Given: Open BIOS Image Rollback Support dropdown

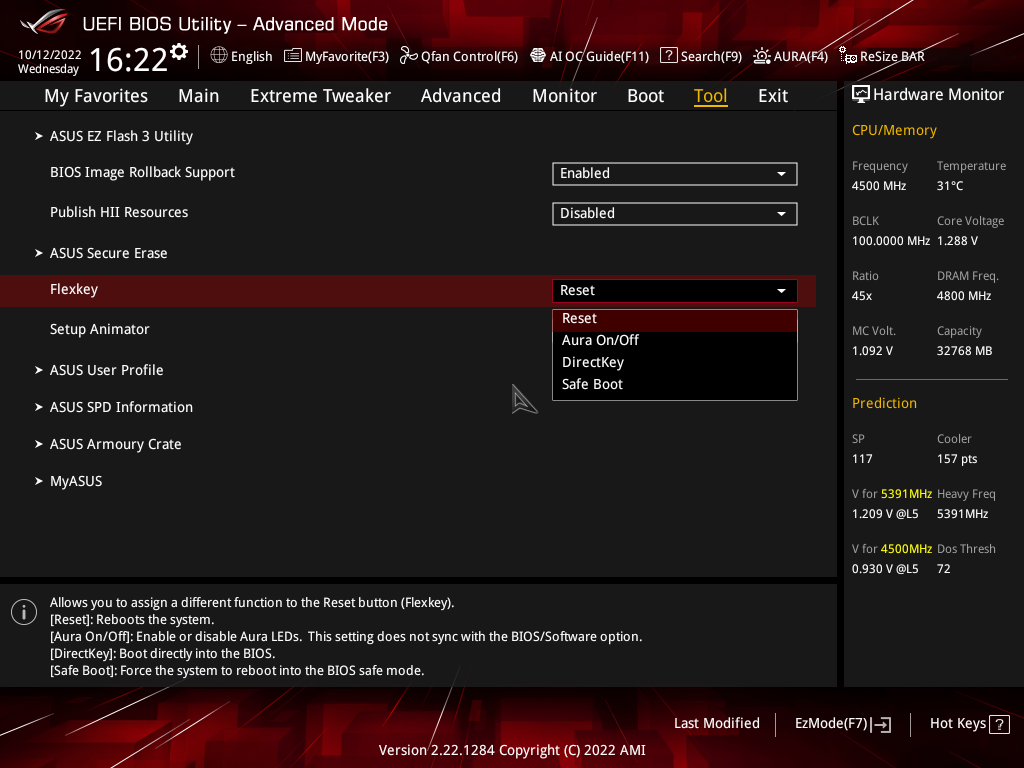Looking at the screenshot, I should [675, 174].
